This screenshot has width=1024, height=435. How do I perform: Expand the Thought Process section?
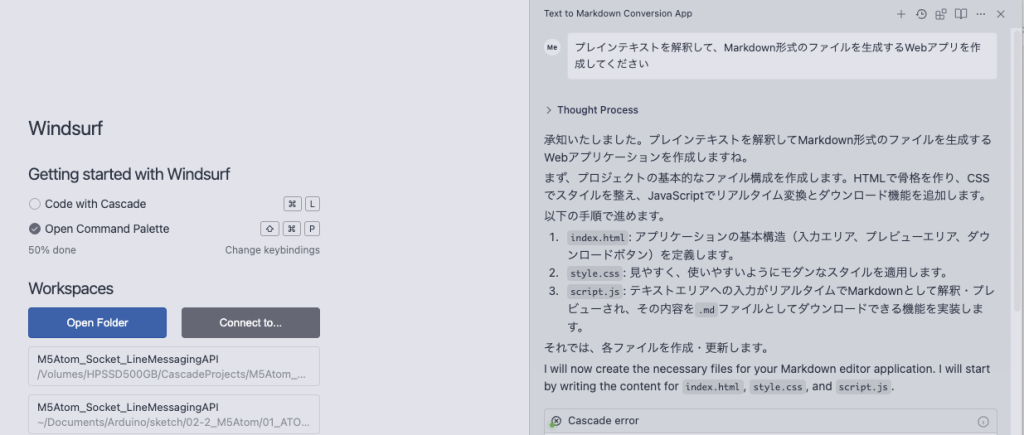coord(592,110)
